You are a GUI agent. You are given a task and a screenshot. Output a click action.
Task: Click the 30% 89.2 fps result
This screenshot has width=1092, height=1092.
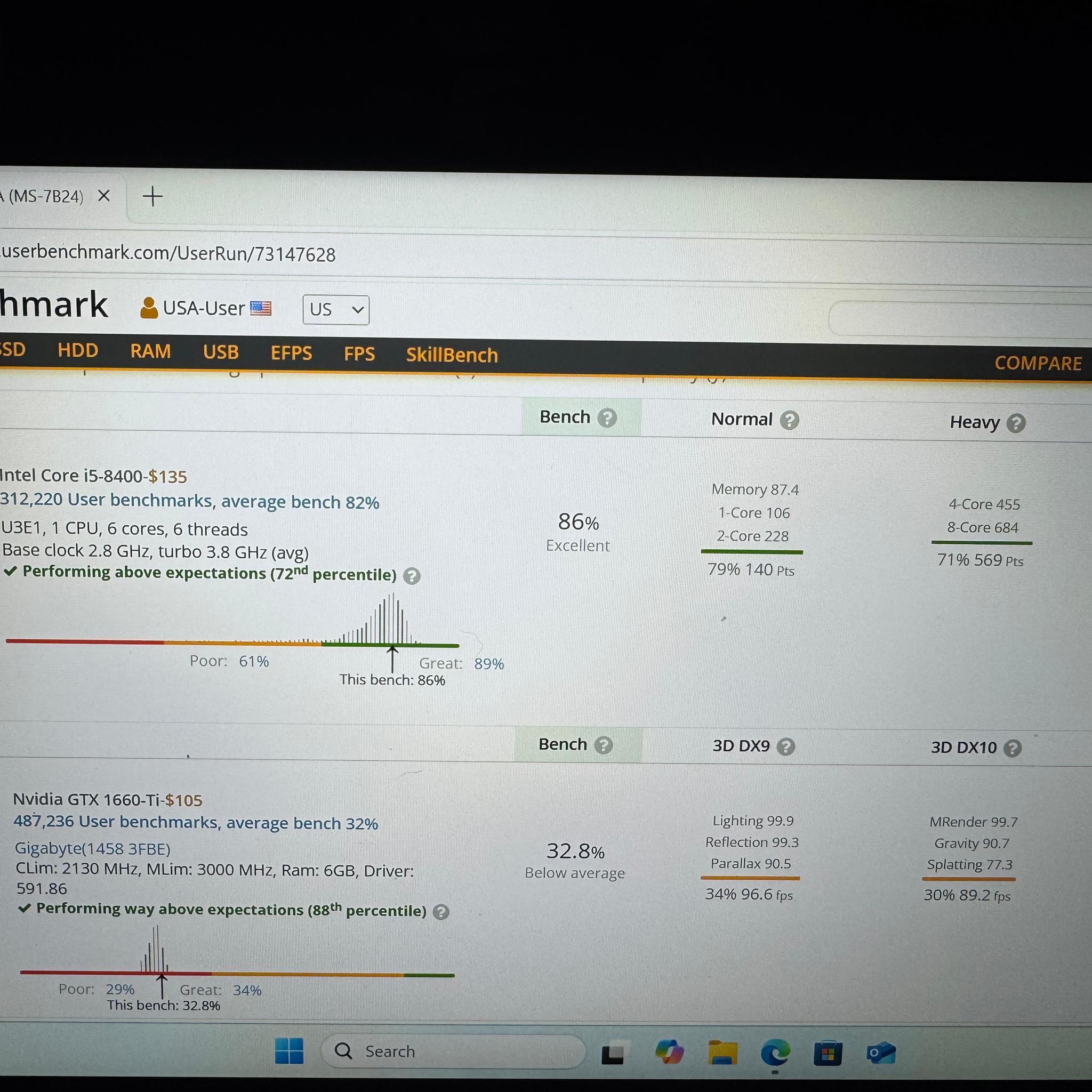pyautogui.click(x=968, y=895)
